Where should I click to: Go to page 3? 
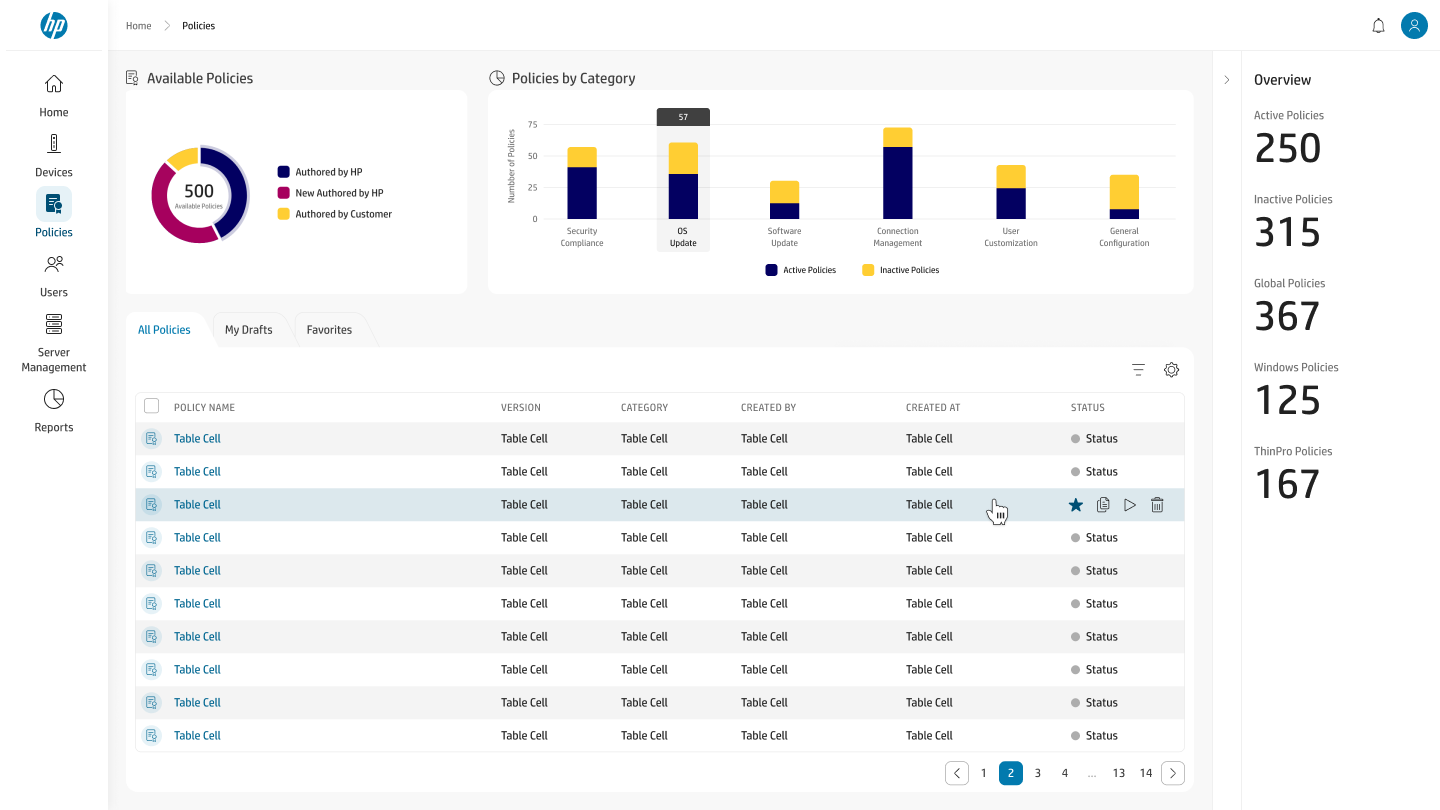(1038, 773)
